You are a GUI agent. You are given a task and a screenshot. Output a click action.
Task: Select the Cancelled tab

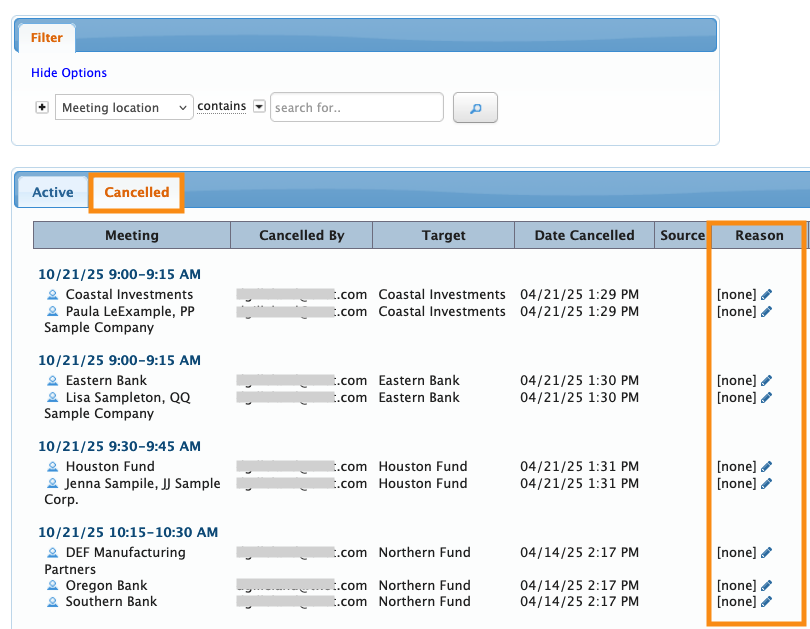tap(137, 192)
